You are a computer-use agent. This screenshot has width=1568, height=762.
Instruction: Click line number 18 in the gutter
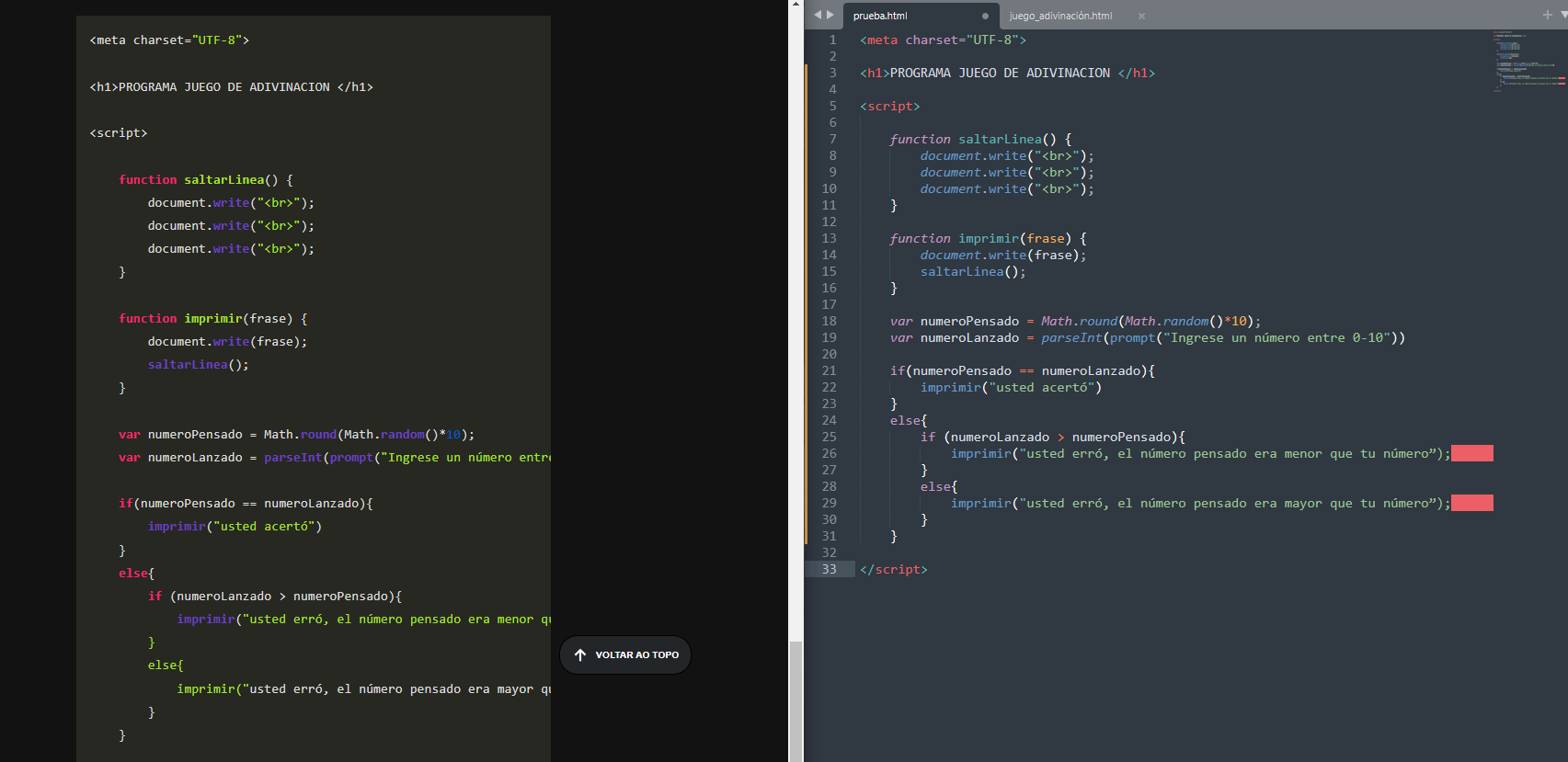[830, 321]
